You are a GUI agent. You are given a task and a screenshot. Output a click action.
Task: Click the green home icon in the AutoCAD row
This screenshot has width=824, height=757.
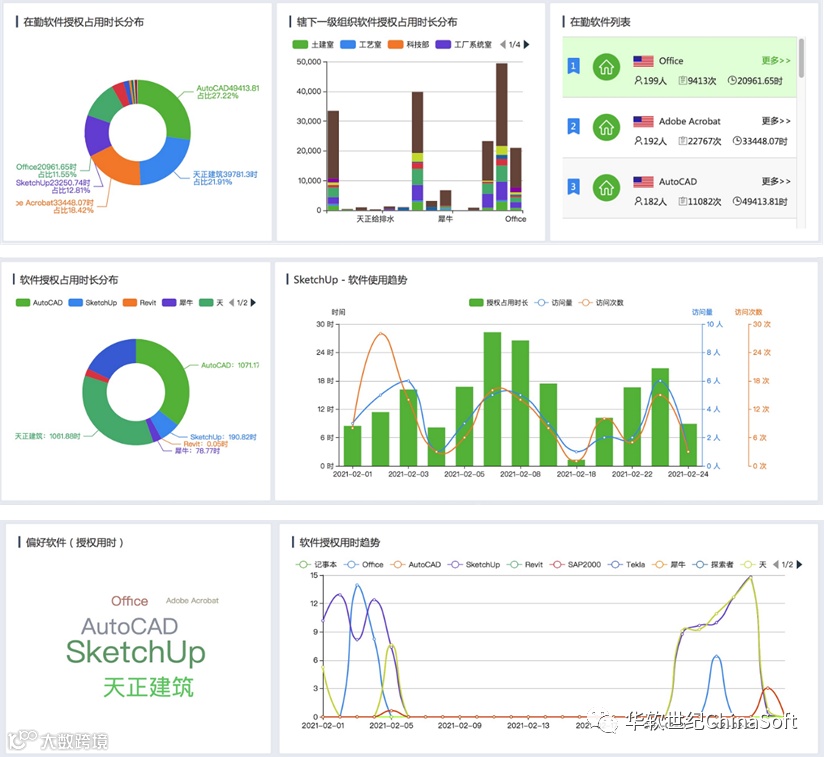pyautogui.click(x=606, y=188)
